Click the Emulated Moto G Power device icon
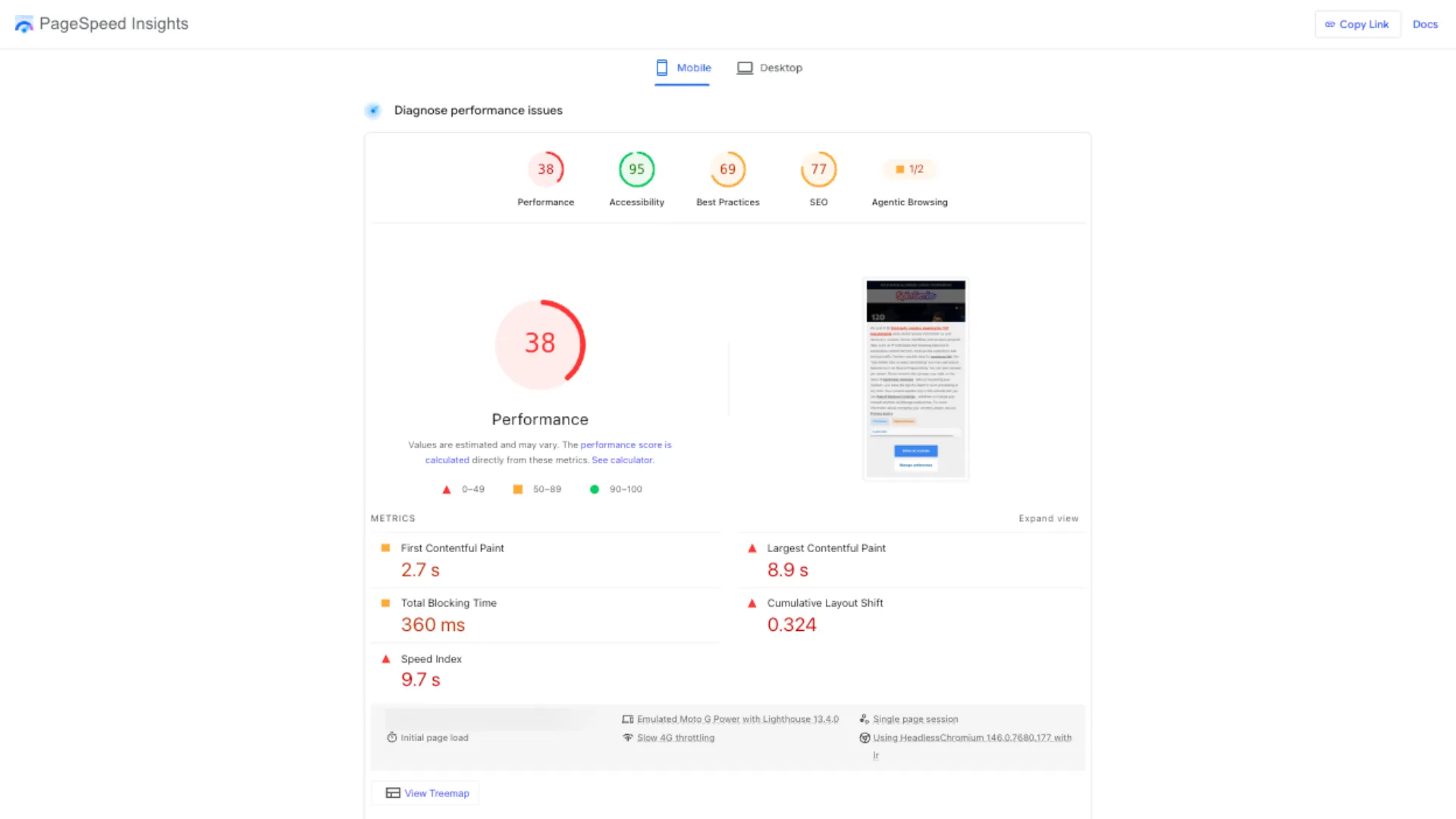The height and width of the screenshot is (819, 1456). pyautogui.click(x=628, y=720)
